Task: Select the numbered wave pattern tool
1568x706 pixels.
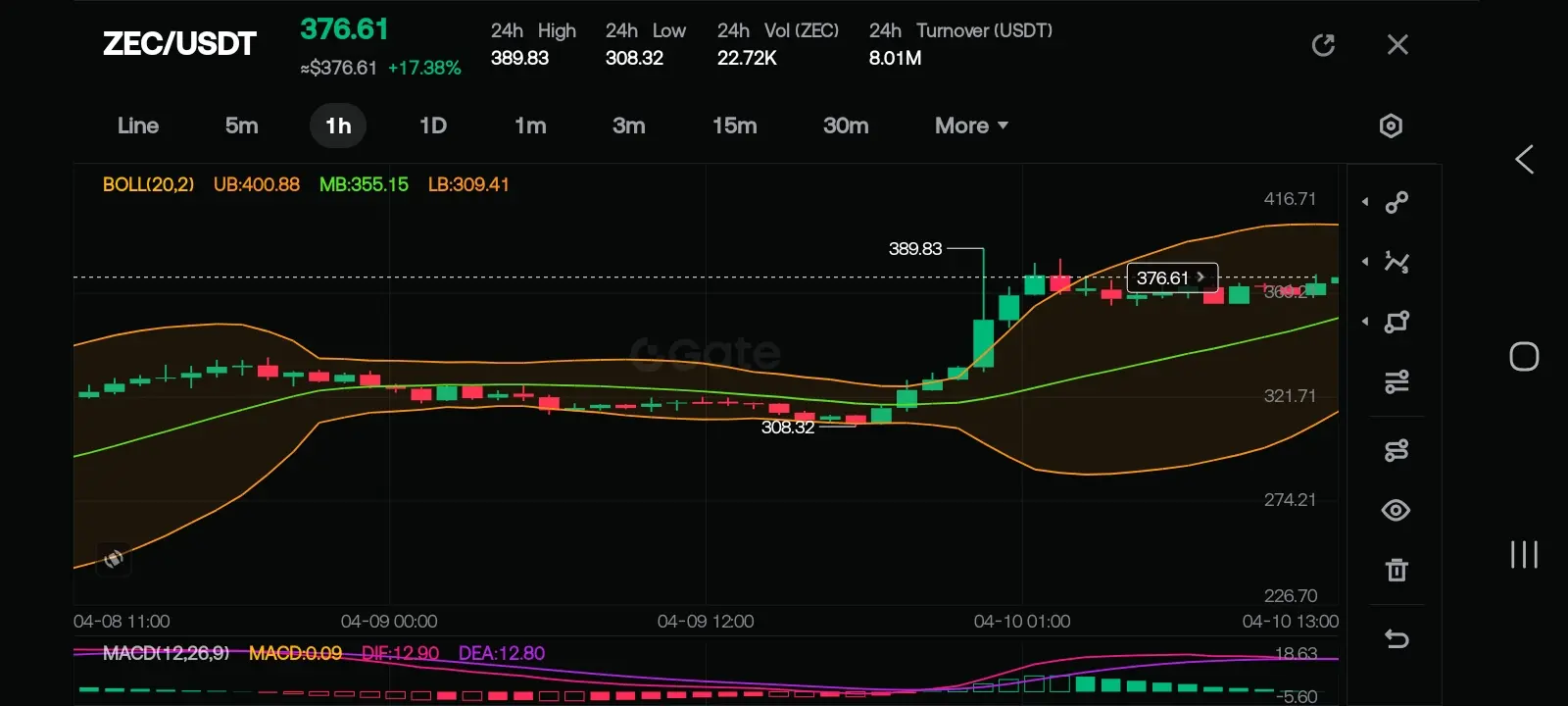Action: click(x=1396, y=262)
